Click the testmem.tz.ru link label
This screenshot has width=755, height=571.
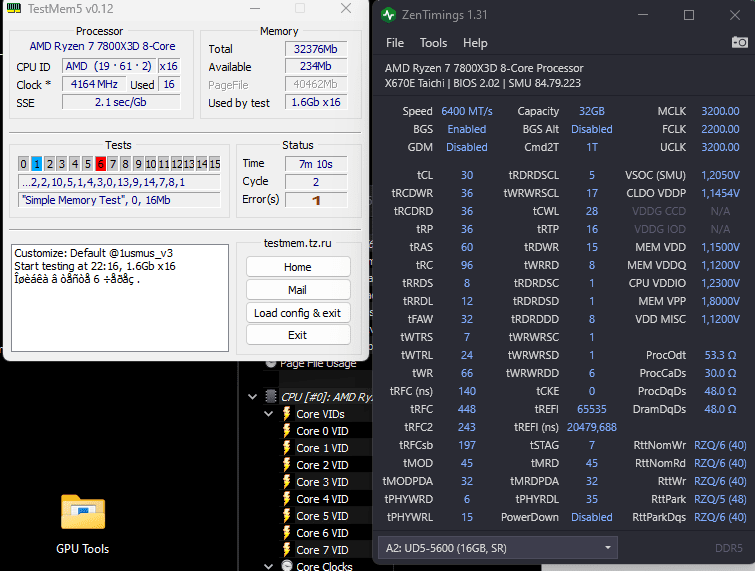(298, 243)
